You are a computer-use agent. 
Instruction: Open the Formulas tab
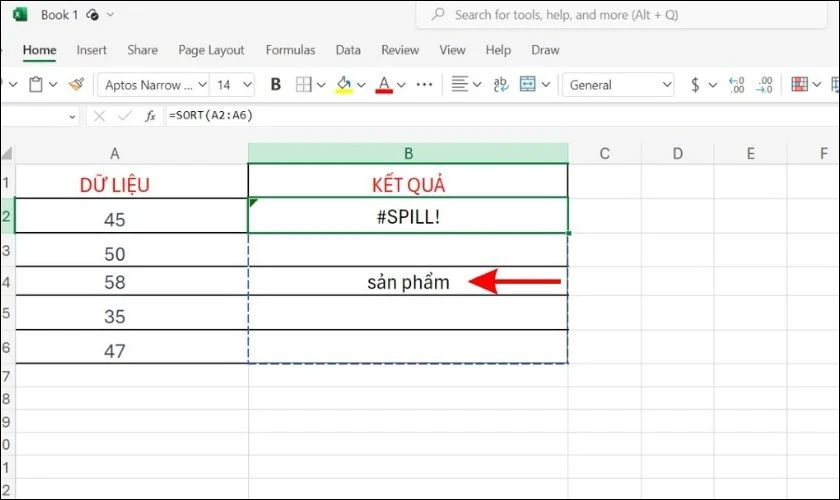(x=290, y=50)
